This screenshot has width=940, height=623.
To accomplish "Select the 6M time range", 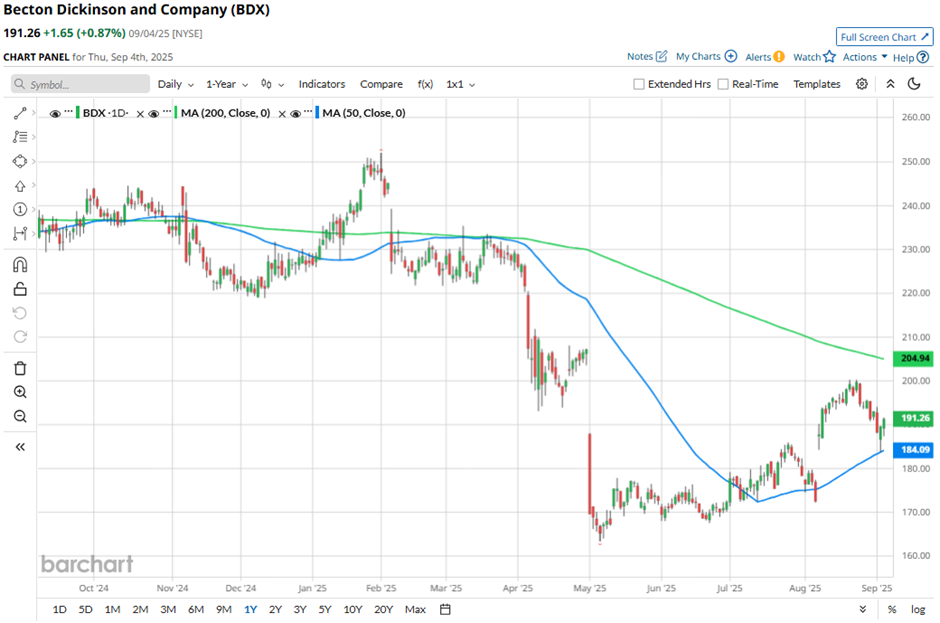I will [196, 609].
